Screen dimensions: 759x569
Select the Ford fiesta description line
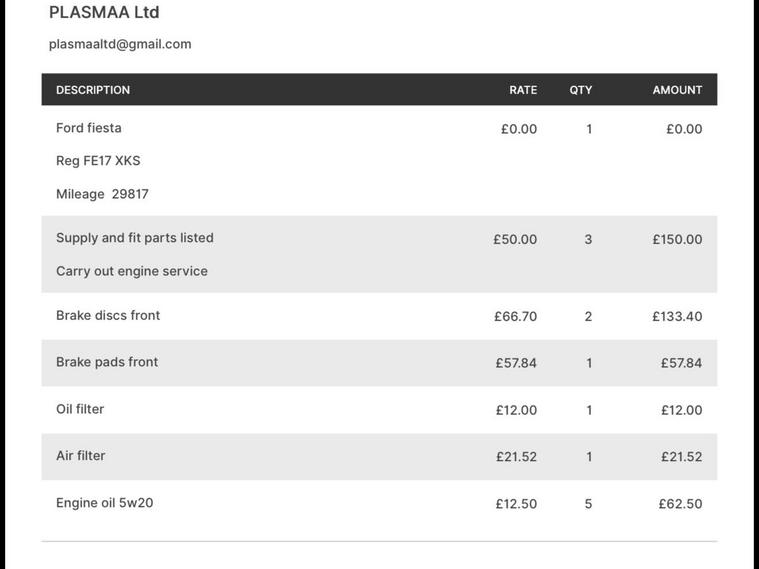89,128
